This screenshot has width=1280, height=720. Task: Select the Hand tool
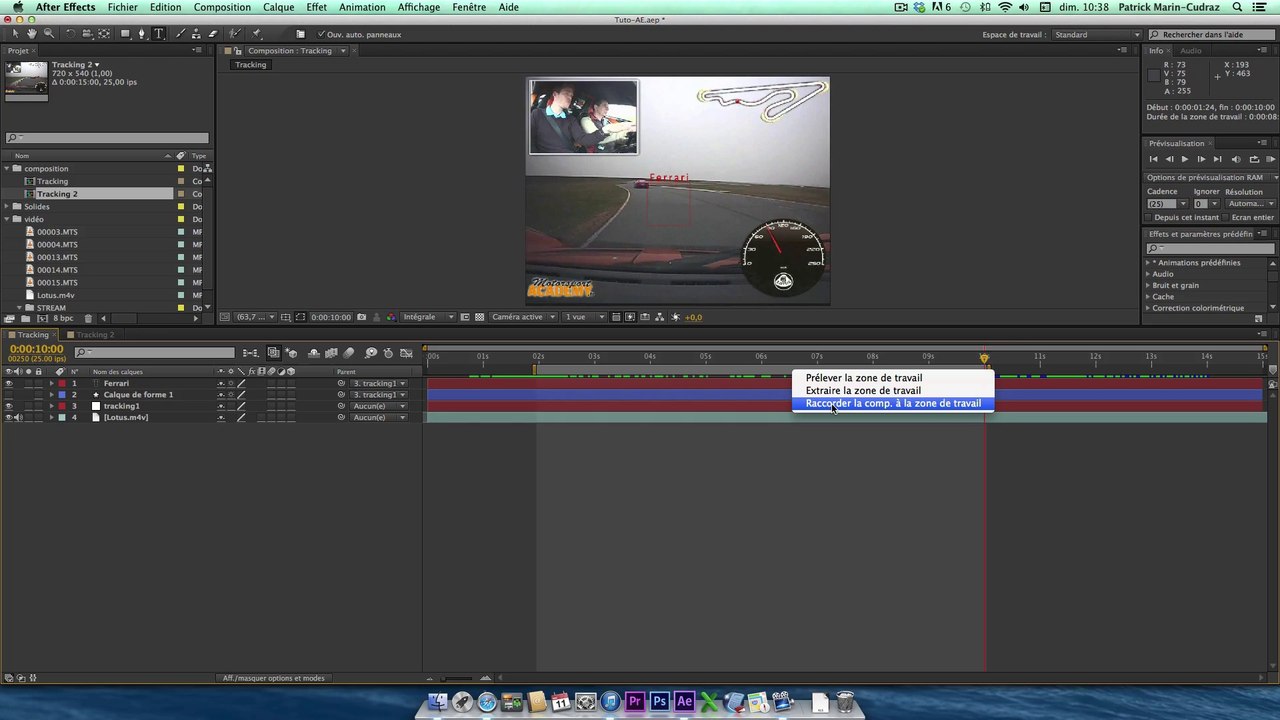pyautogui.click(x=31, y=34)
